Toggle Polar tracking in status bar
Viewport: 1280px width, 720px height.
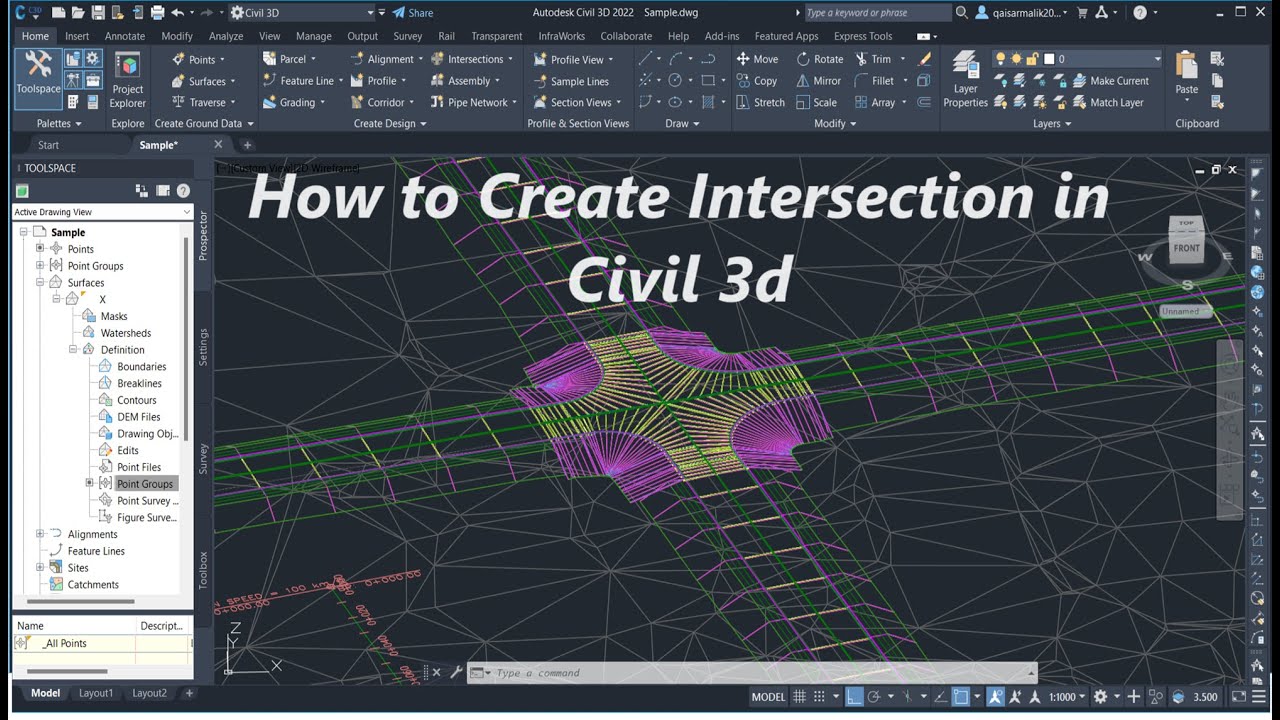tap(874, 696)
